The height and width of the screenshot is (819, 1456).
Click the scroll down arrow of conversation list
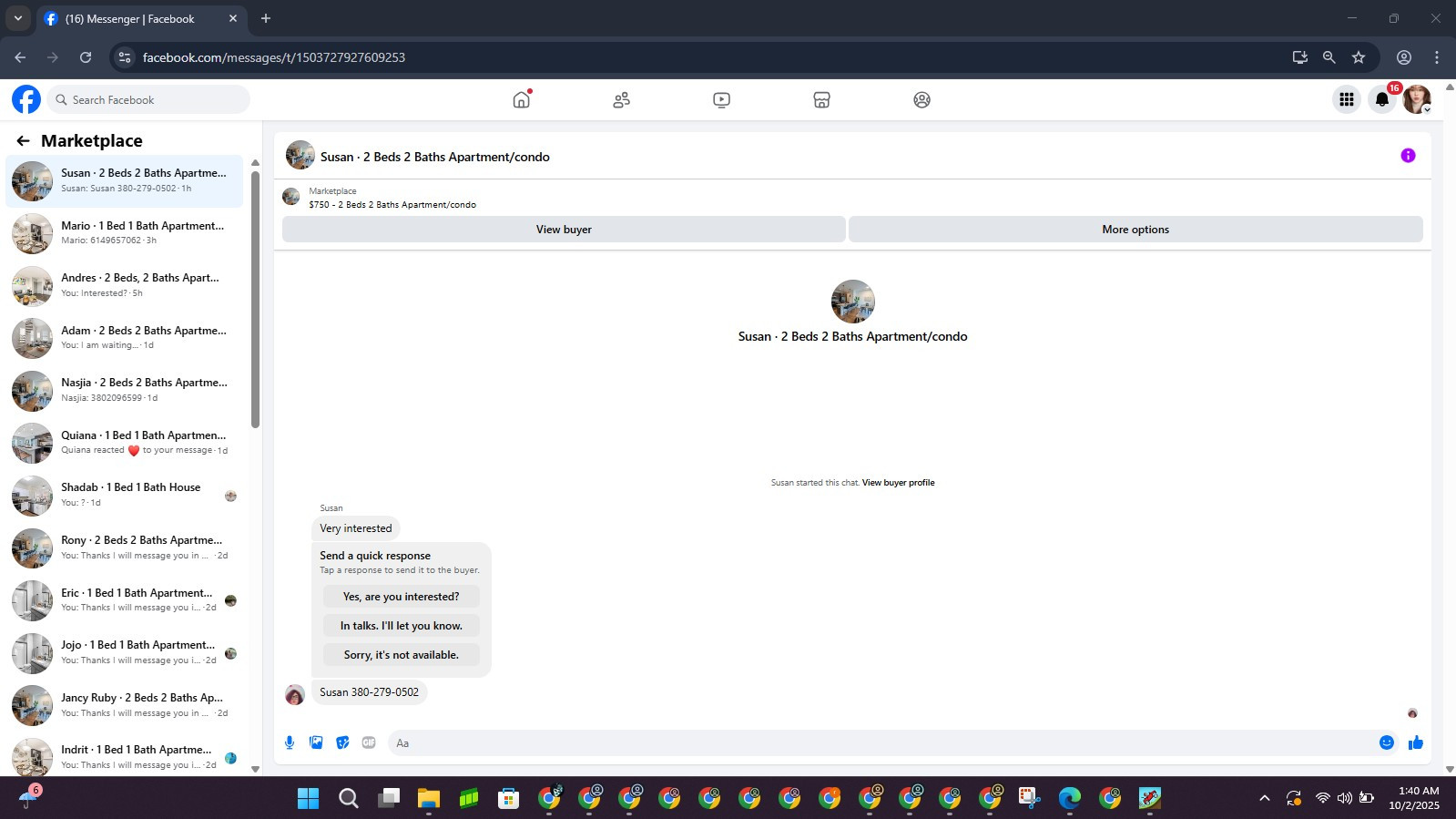pyautogui.click(x=255, y=769)
